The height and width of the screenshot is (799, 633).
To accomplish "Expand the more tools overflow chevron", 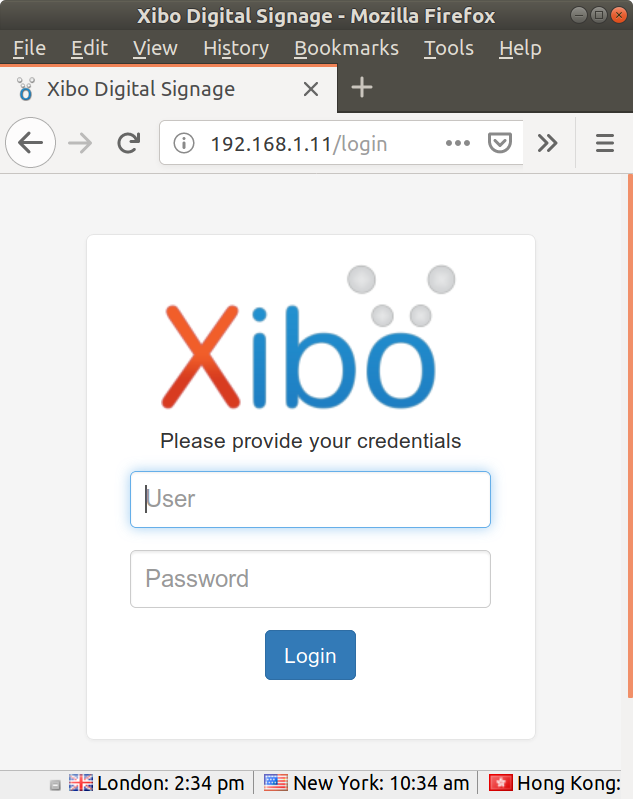I will [547, 143].
